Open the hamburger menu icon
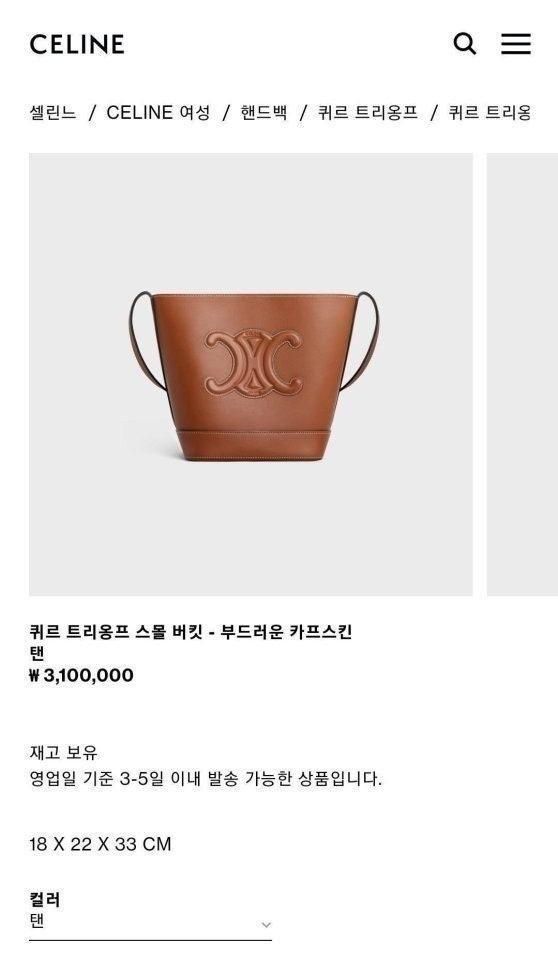Viewport: 558px width, 960px height. [x=516, y=43]
